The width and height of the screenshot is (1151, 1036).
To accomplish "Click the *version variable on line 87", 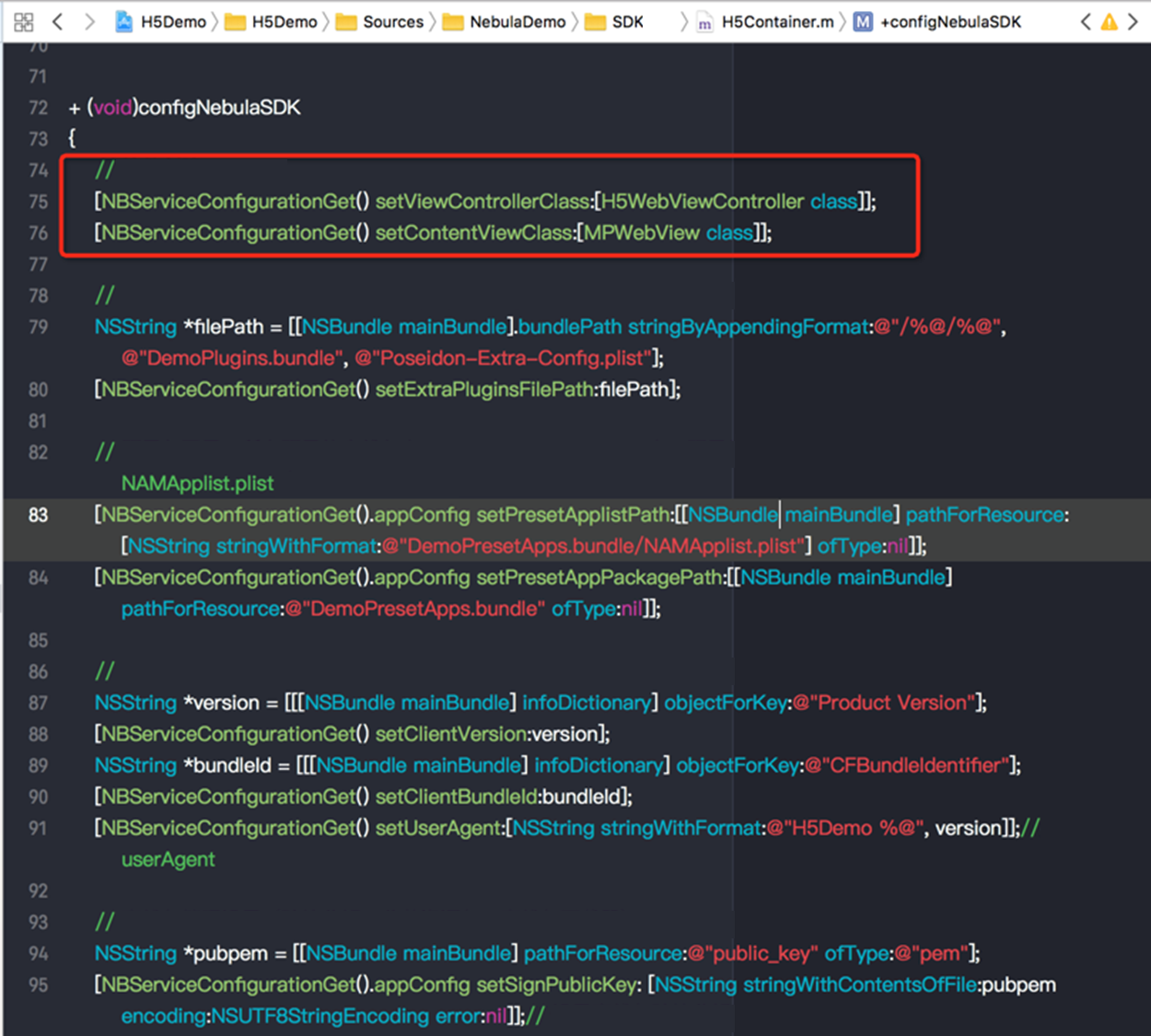I will tap(222, 703).
